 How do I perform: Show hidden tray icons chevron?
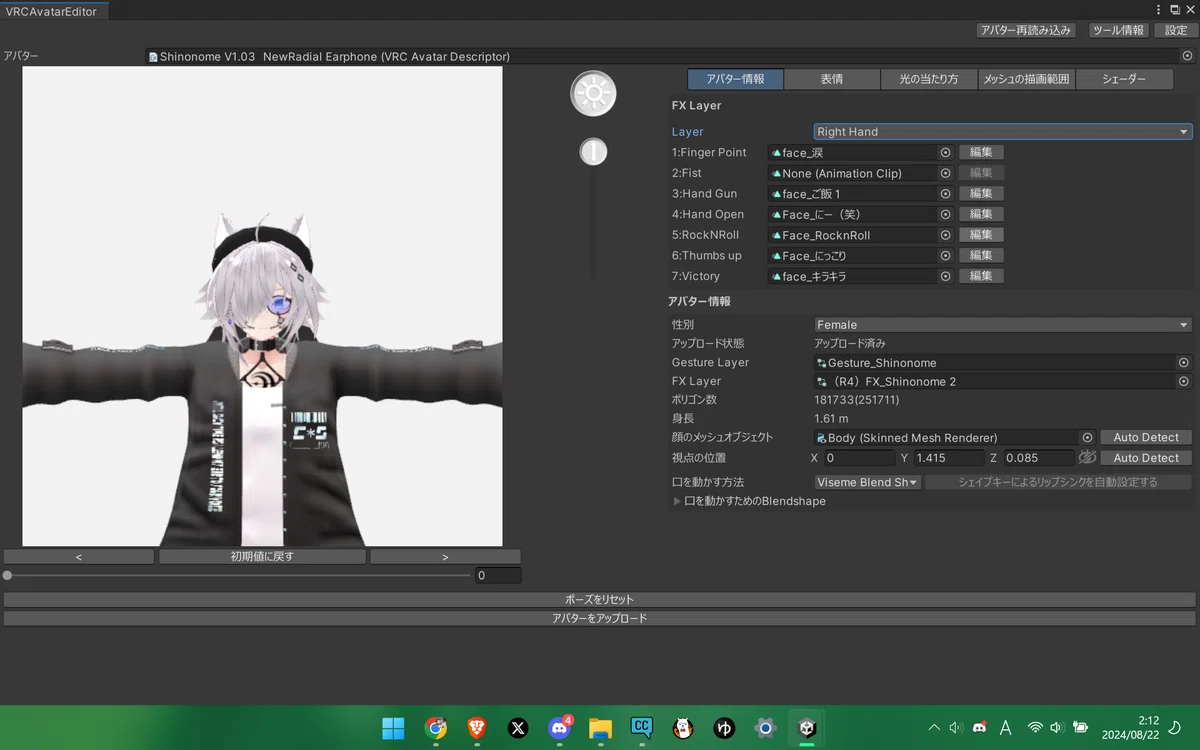(x=934, y=728)
